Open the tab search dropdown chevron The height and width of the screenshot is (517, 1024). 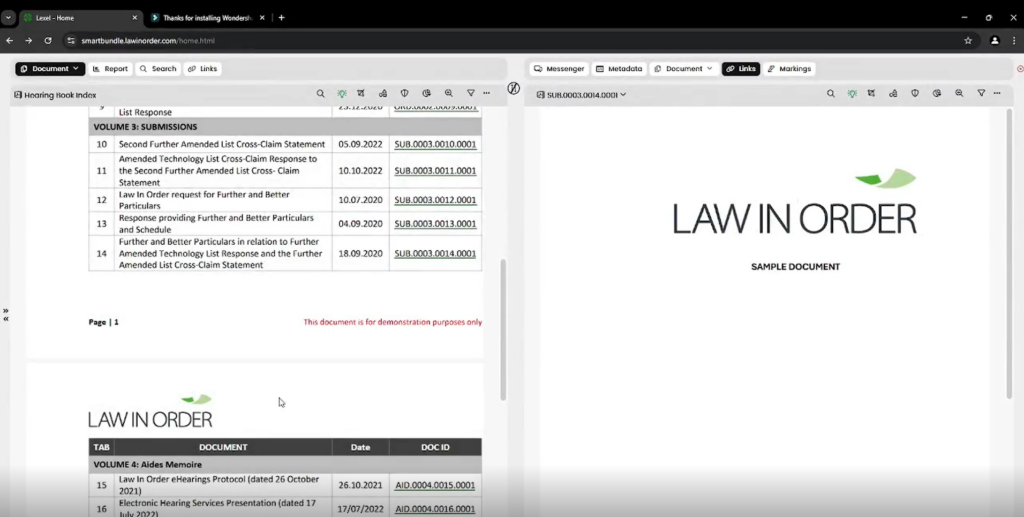tap(8, 18)
